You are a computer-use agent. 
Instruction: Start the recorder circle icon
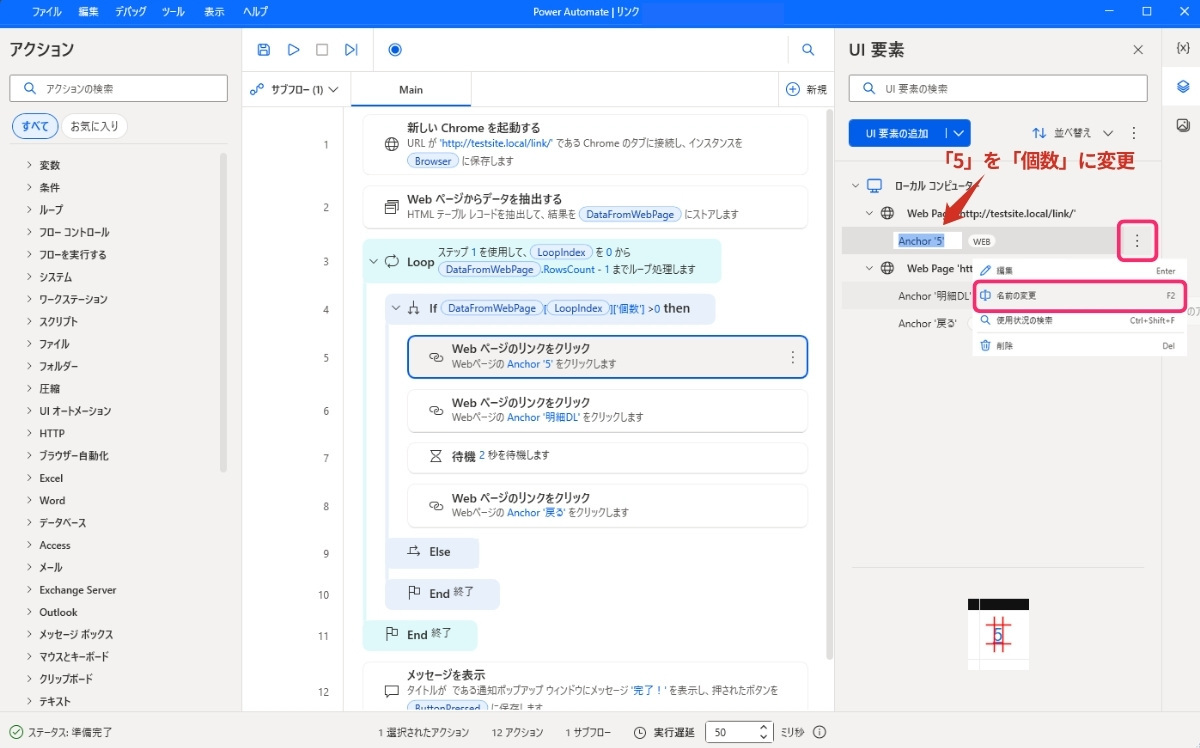point(395,49)
